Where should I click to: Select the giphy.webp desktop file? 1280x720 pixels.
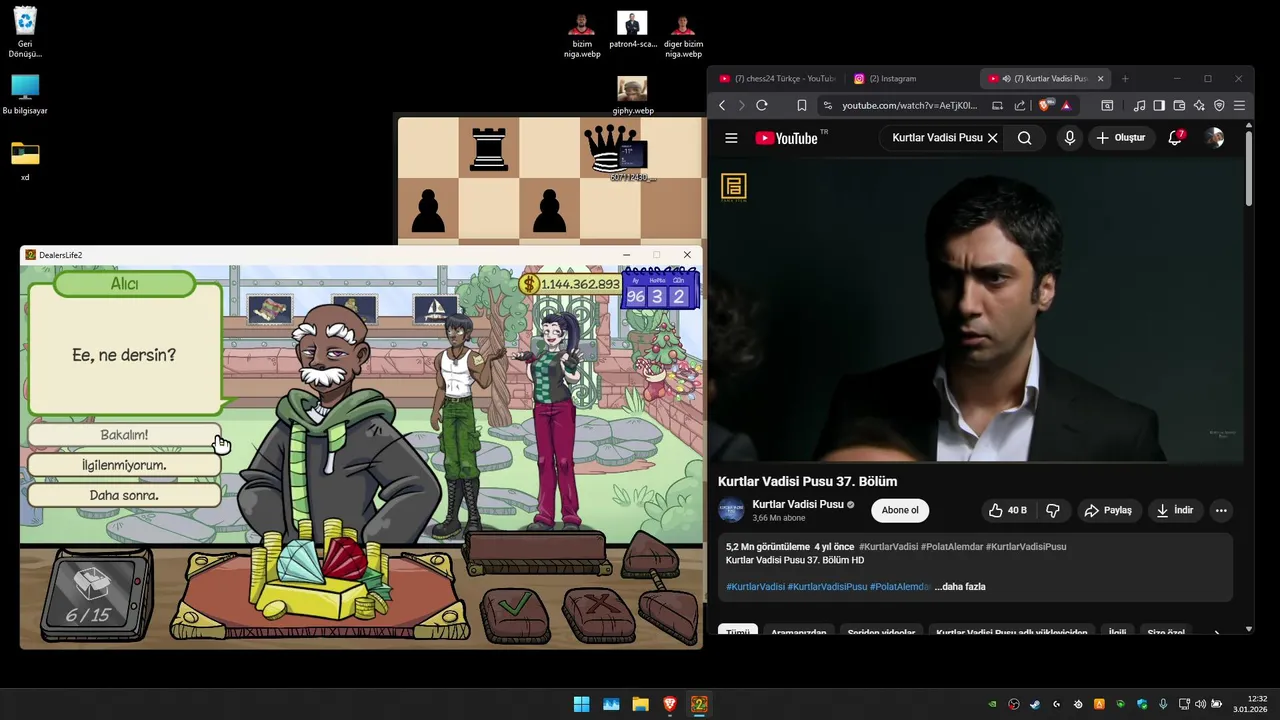[x=632, y=96]
